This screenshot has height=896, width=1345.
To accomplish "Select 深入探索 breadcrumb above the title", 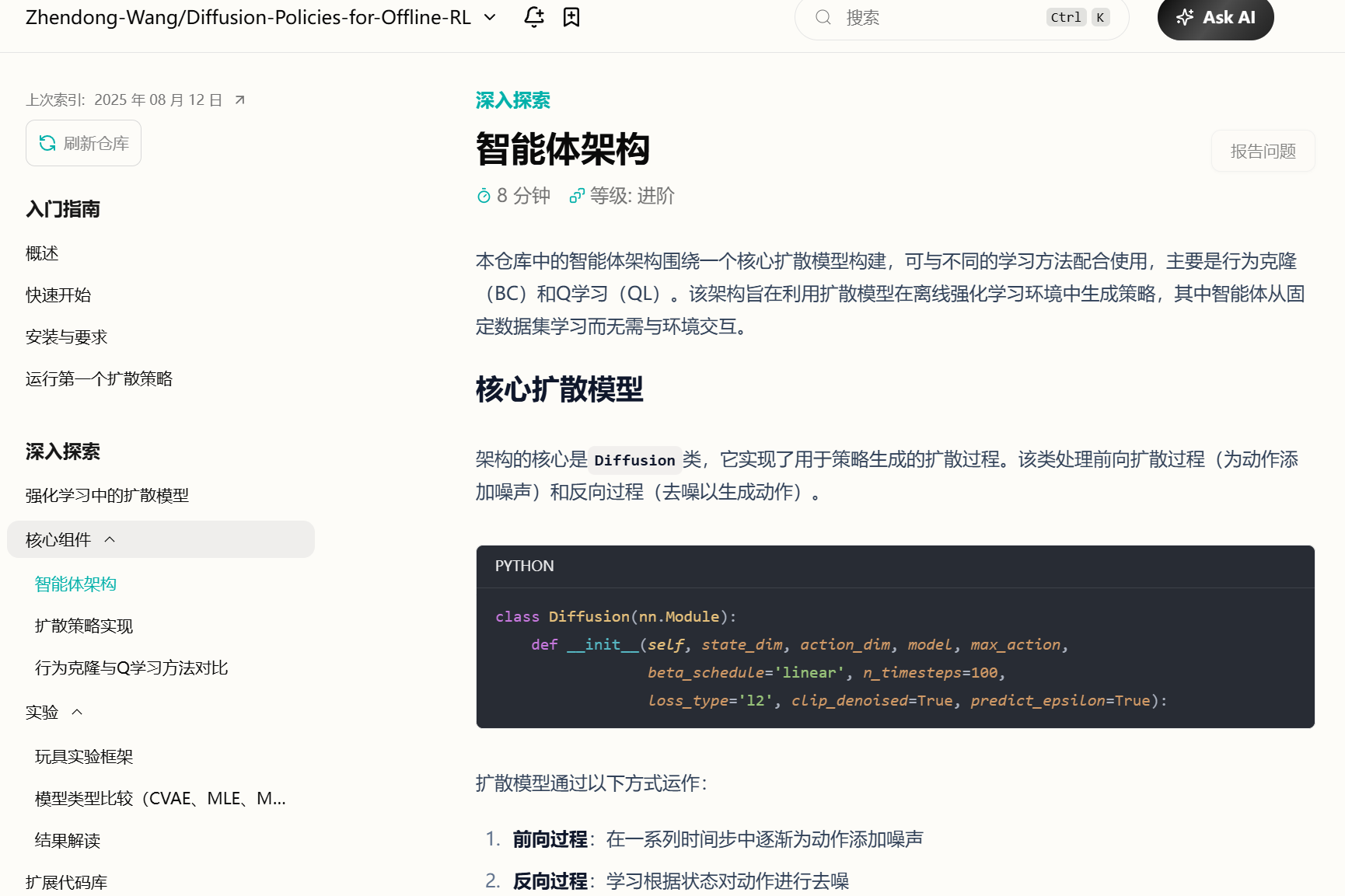I will pyautogui.click(x=512, y=99).
